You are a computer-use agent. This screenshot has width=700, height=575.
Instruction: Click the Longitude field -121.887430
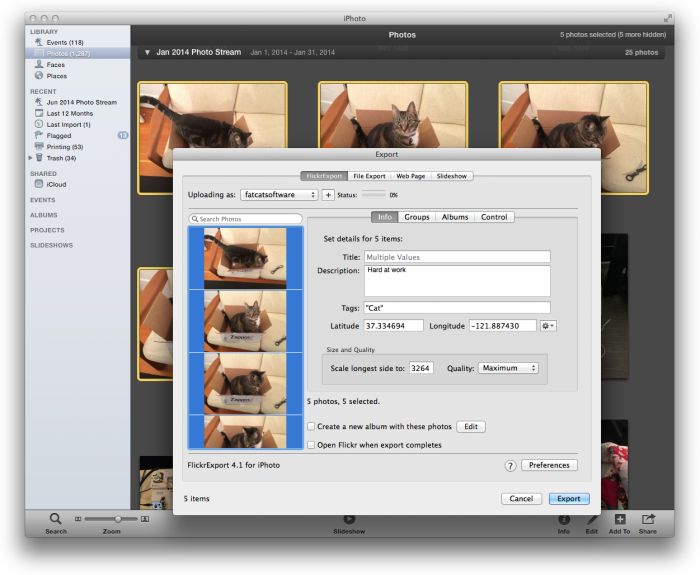503,326
